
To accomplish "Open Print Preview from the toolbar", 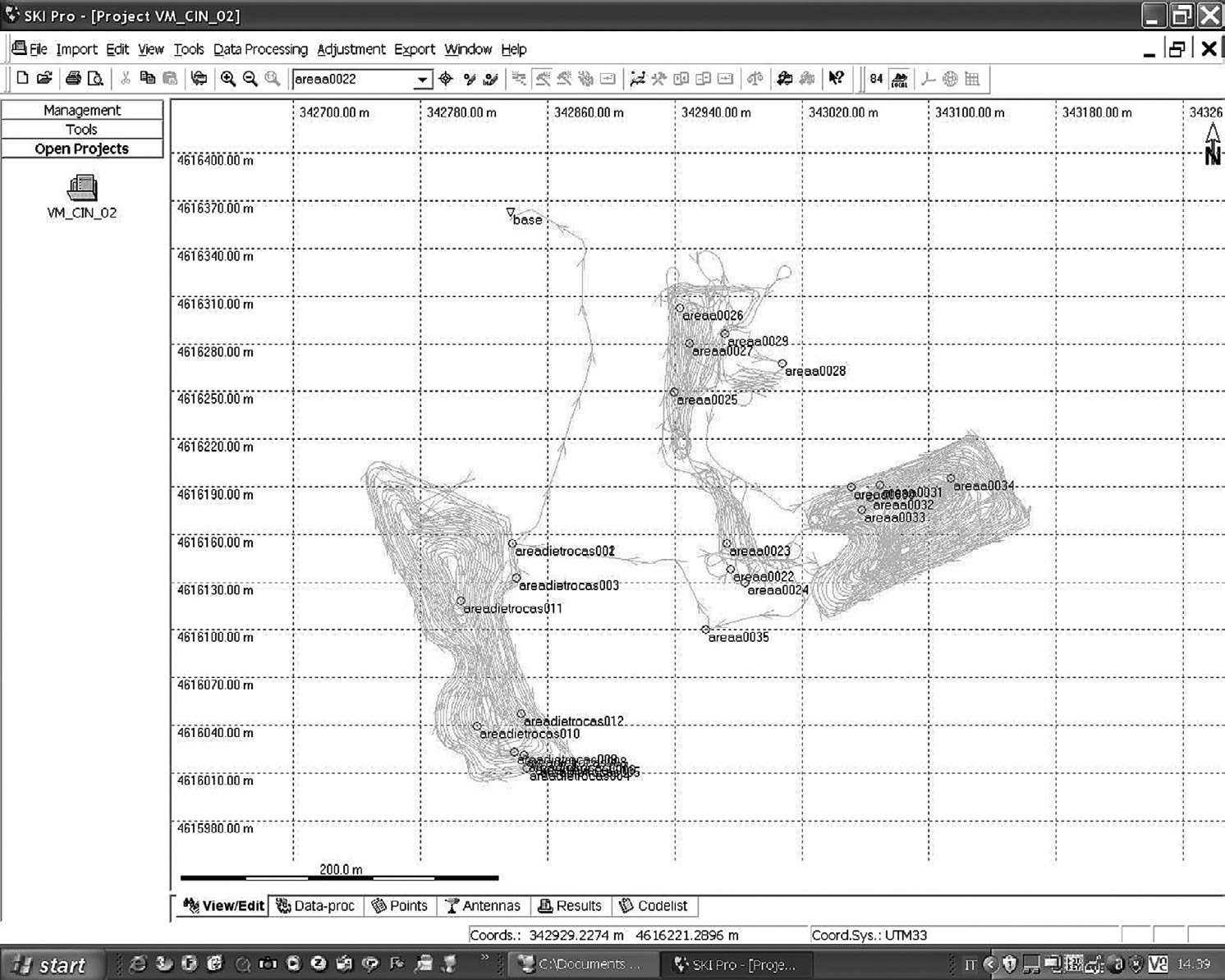I will click(x=95, y=78).
